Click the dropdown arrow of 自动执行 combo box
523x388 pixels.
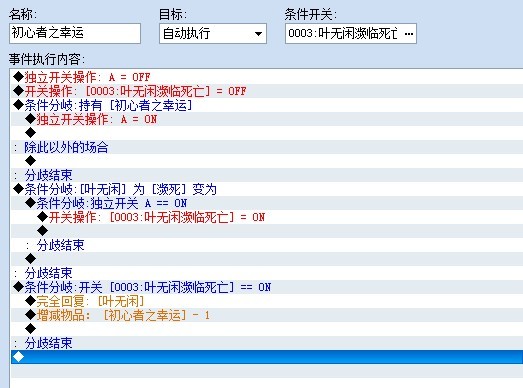pyautogui.click(x=258, y=34)
